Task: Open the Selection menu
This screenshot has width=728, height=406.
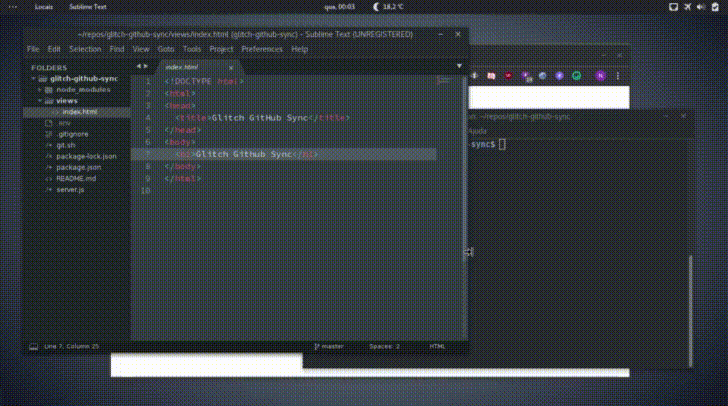Action: coord(85,49)
